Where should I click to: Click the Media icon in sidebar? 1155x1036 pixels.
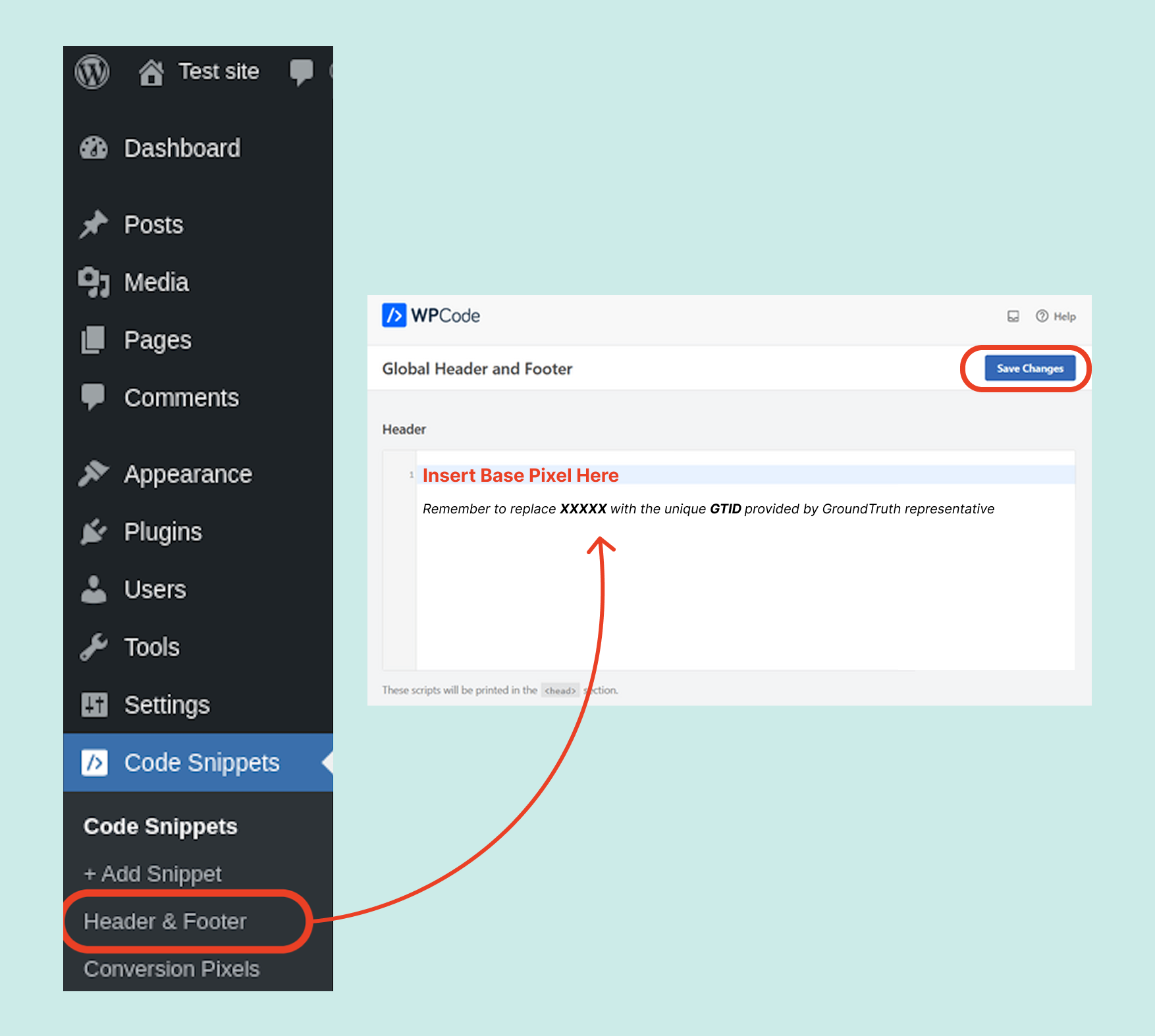point(94,282)
